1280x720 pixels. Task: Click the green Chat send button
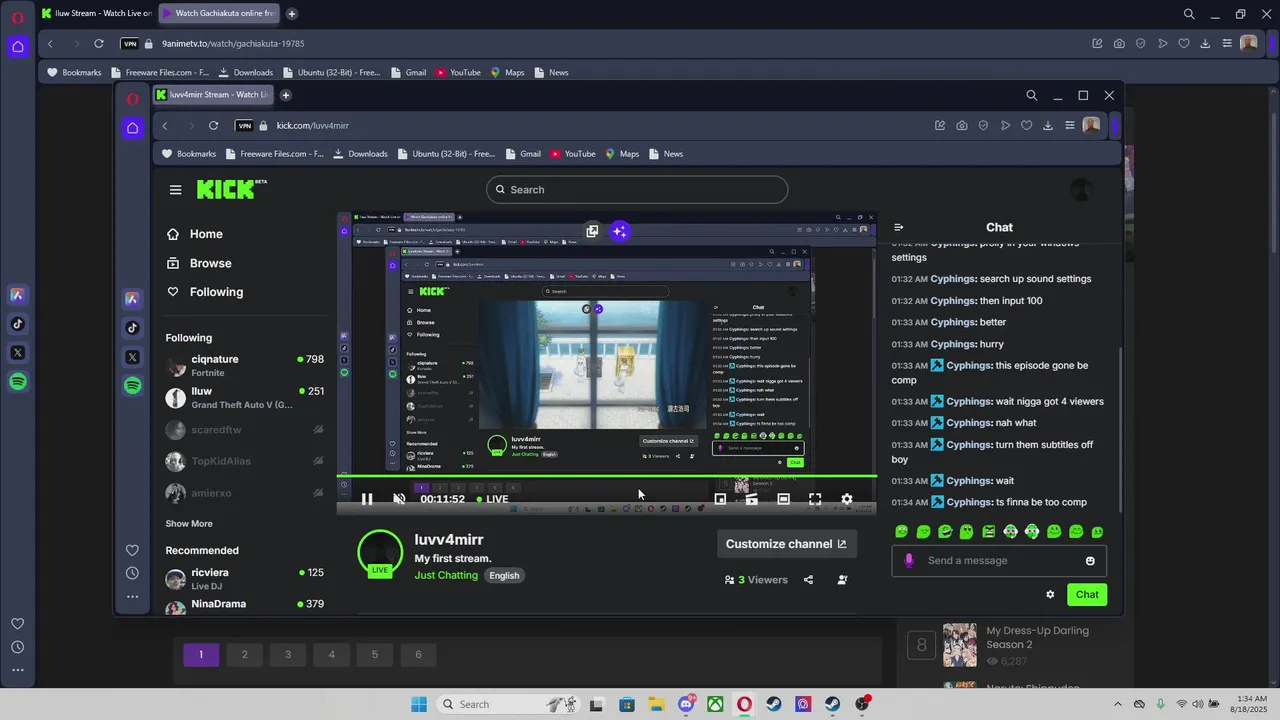(1087, 595)
